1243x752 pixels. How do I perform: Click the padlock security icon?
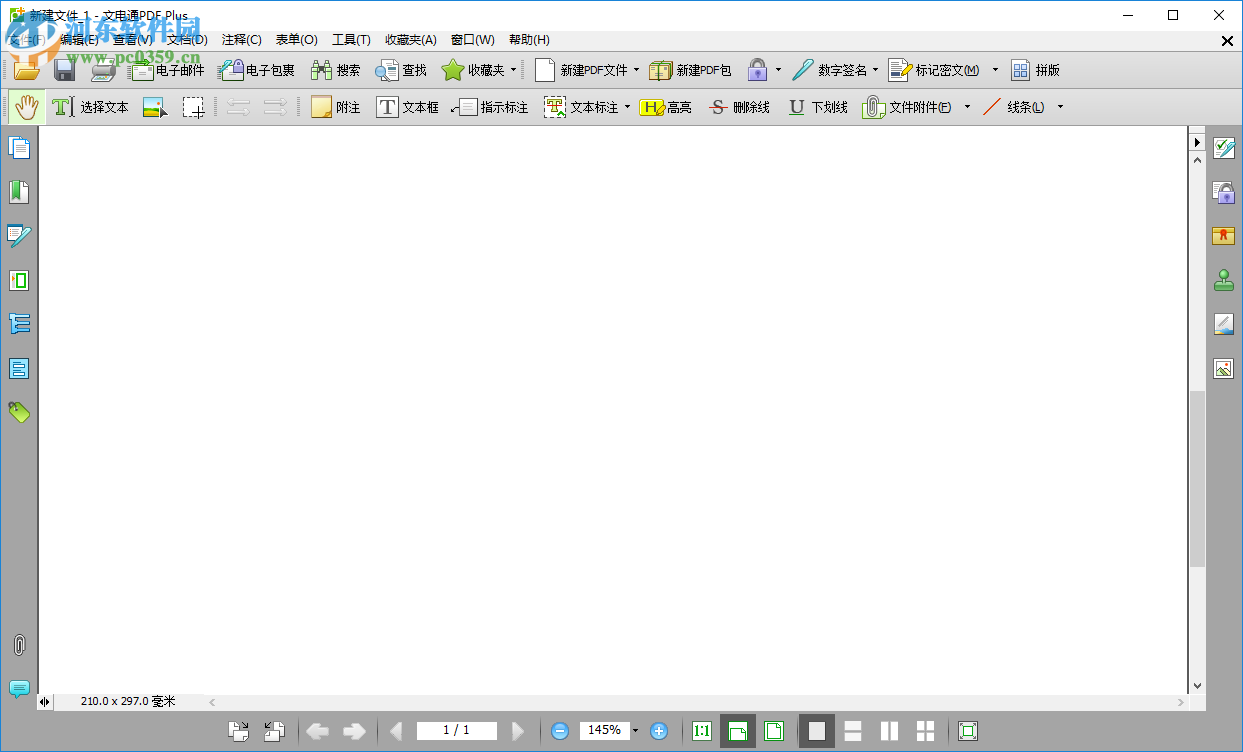(x=758, y=70)
